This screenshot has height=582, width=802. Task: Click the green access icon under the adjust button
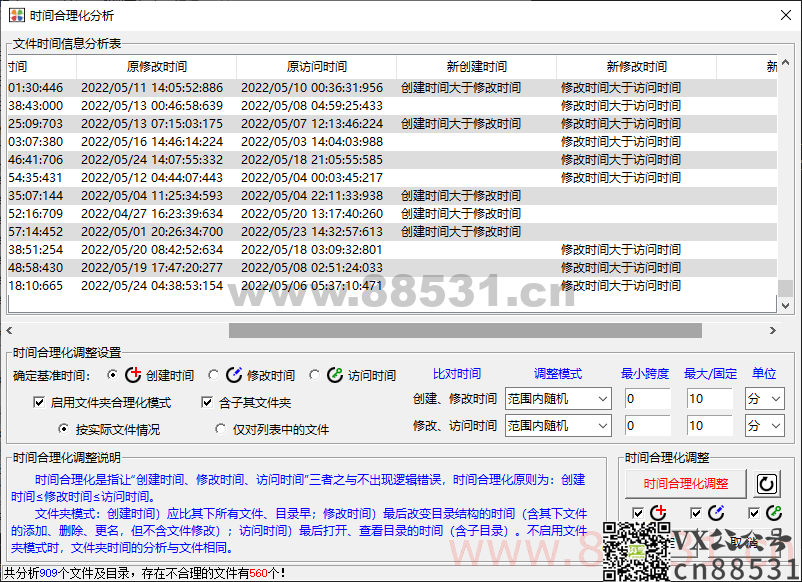(774, 512)
